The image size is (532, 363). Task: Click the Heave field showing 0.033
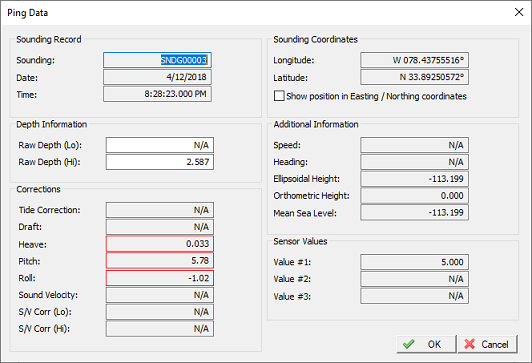coord(160,244)
